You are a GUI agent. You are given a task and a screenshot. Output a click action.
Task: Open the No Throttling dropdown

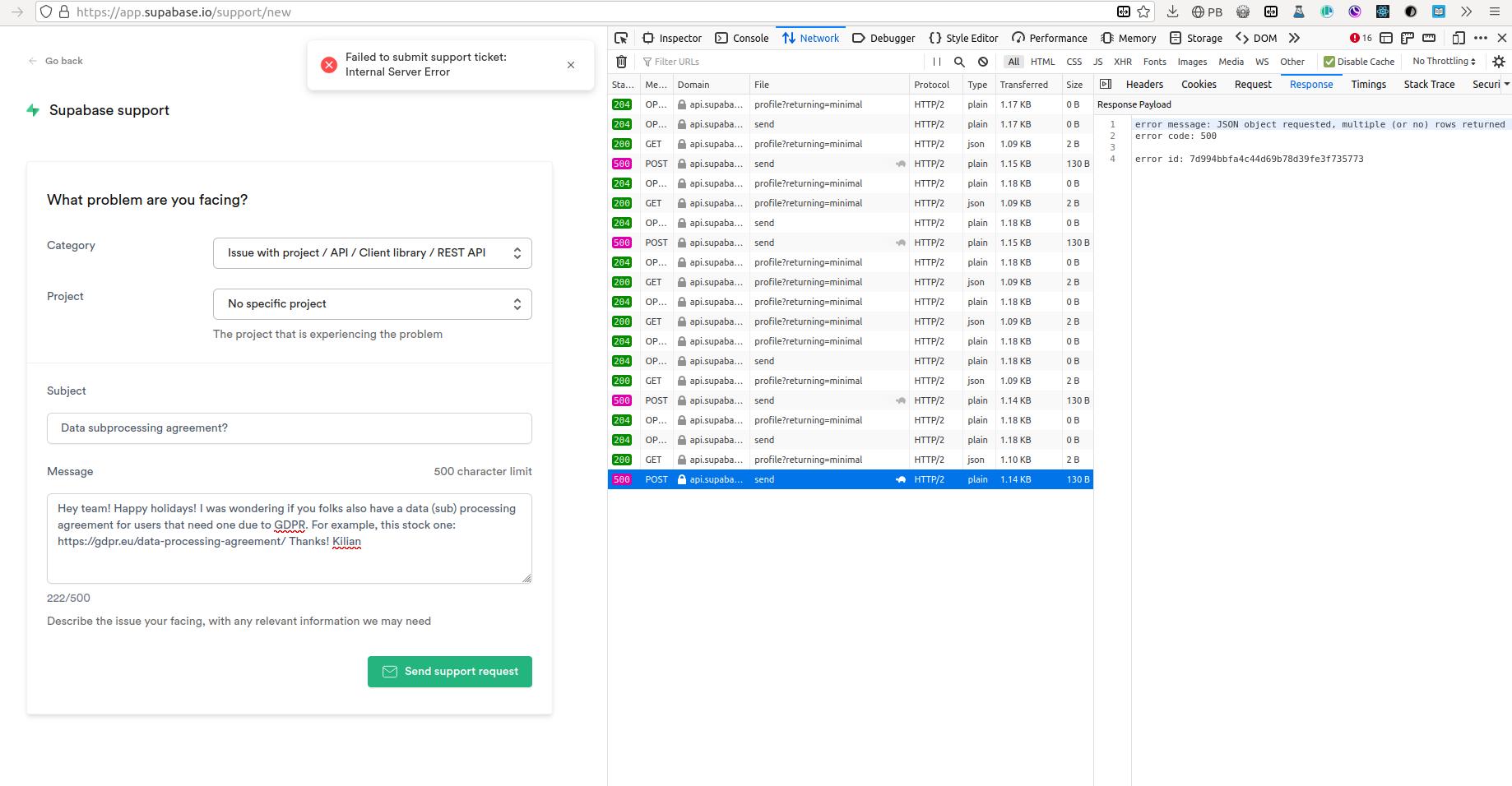coord(1443,61)
